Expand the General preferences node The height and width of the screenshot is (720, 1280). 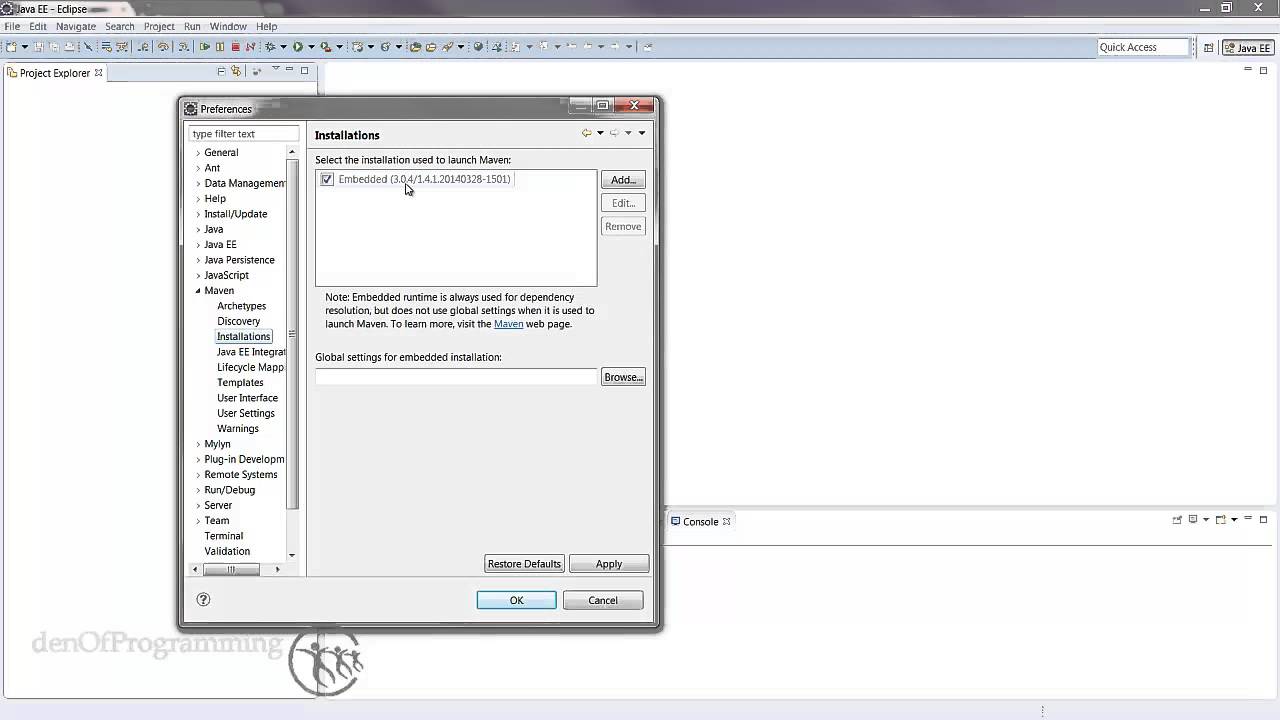pos(198,153)
